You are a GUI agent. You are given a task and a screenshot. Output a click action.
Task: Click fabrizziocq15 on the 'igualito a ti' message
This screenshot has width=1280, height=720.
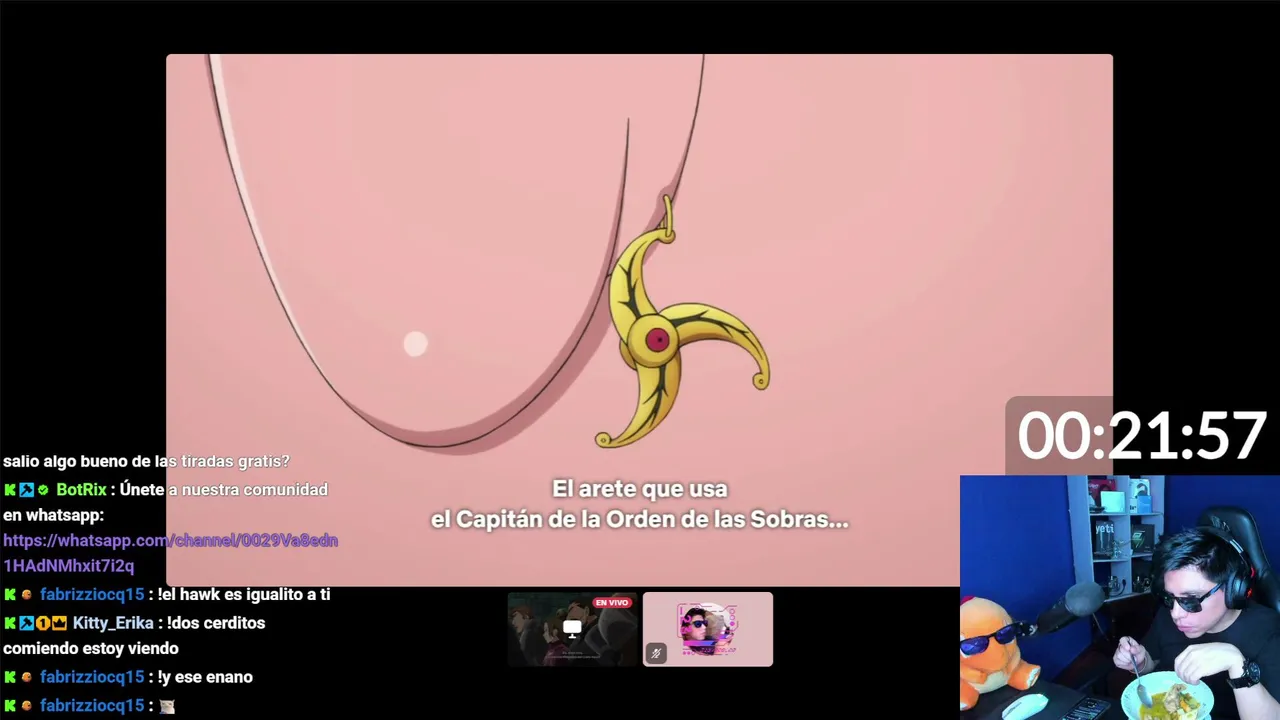coord(92,595)
